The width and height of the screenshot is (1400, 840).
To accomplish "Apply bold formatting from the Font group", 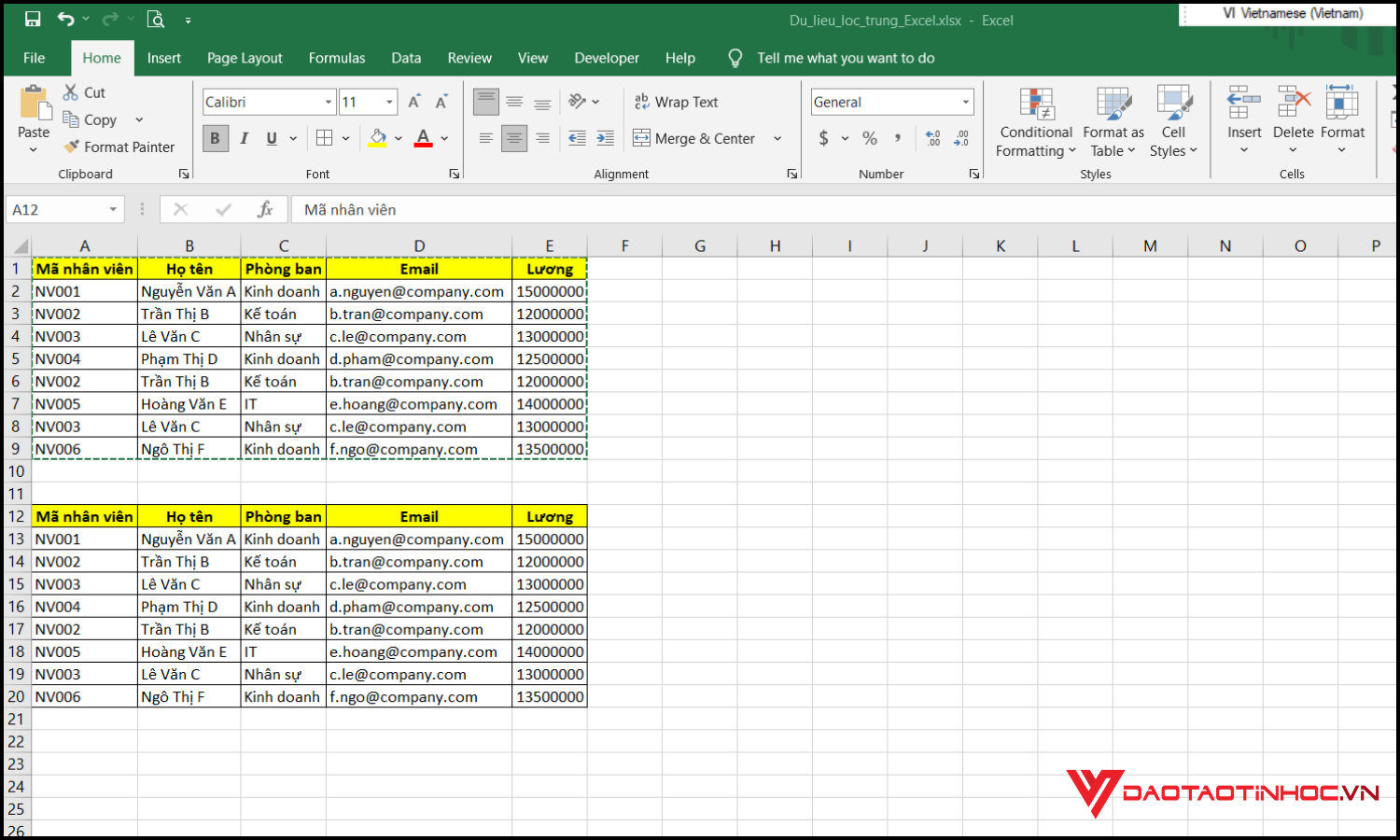I will pyautogui.click(x=215, y=137).
